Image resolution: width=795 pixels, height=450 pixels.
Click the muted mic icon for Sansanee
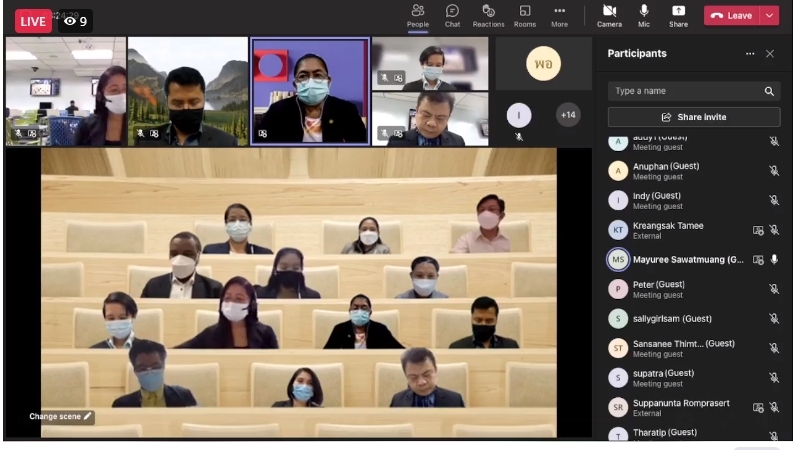774,348
